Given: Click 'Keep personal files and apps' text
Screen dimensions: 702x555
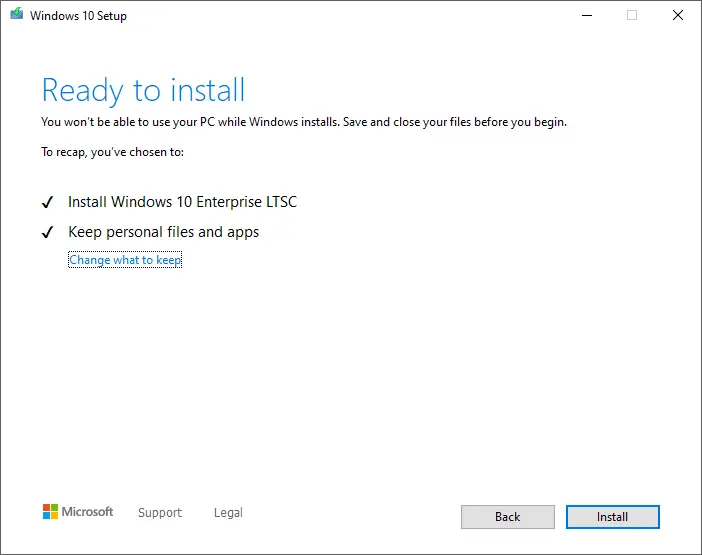Looking at the screenshot, I should (163, 232).
